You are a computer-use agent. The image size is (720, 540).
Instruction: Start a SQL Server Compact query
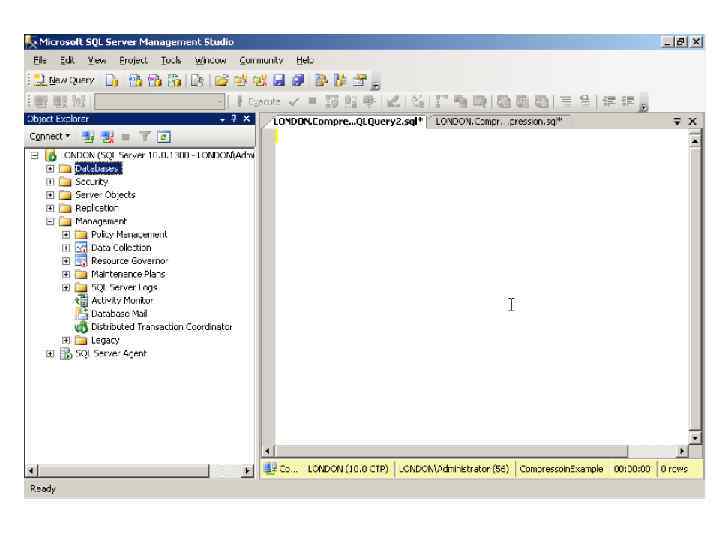(x=197, y=81)
